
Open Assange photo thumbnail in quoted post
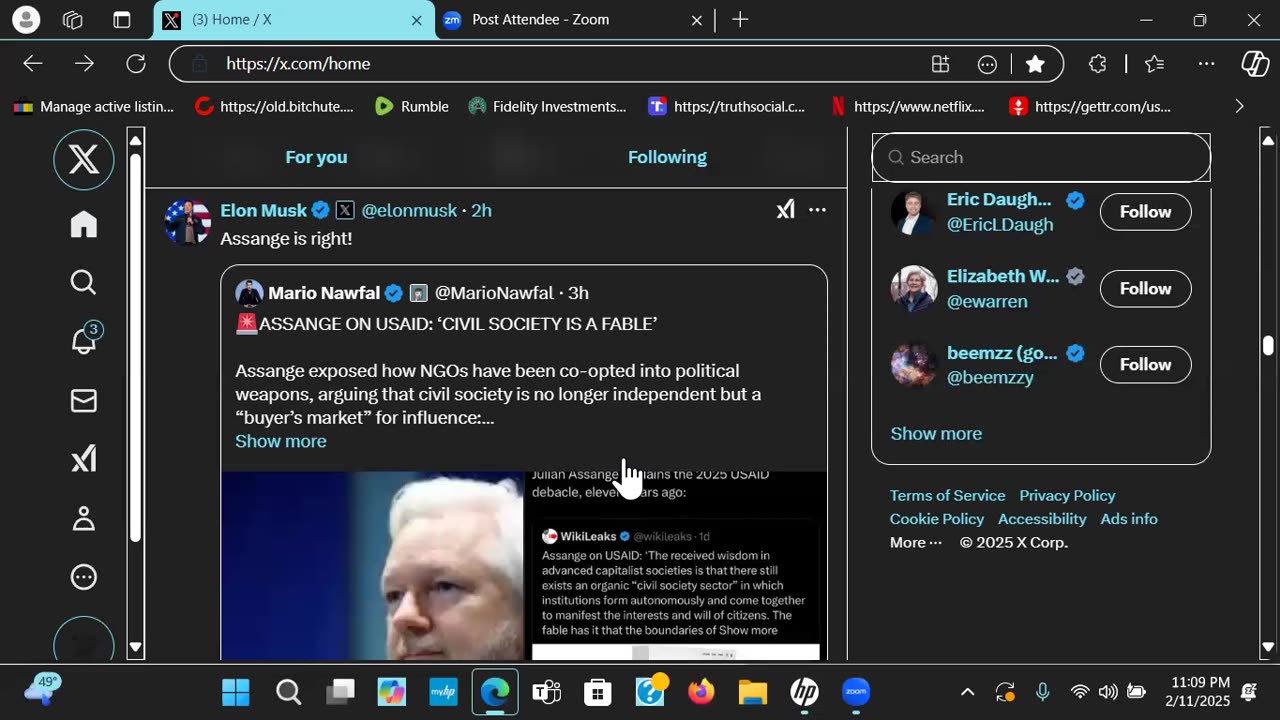point(372,566)
